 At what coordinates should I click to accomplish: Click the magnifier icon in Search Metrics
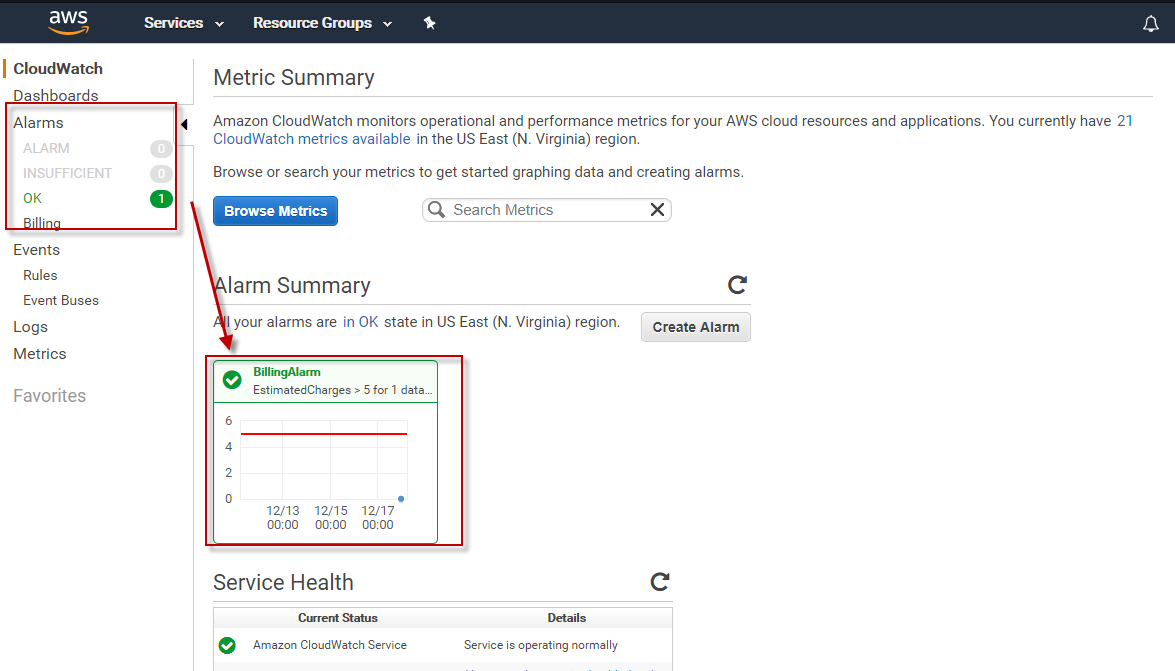tap(436, 210)
